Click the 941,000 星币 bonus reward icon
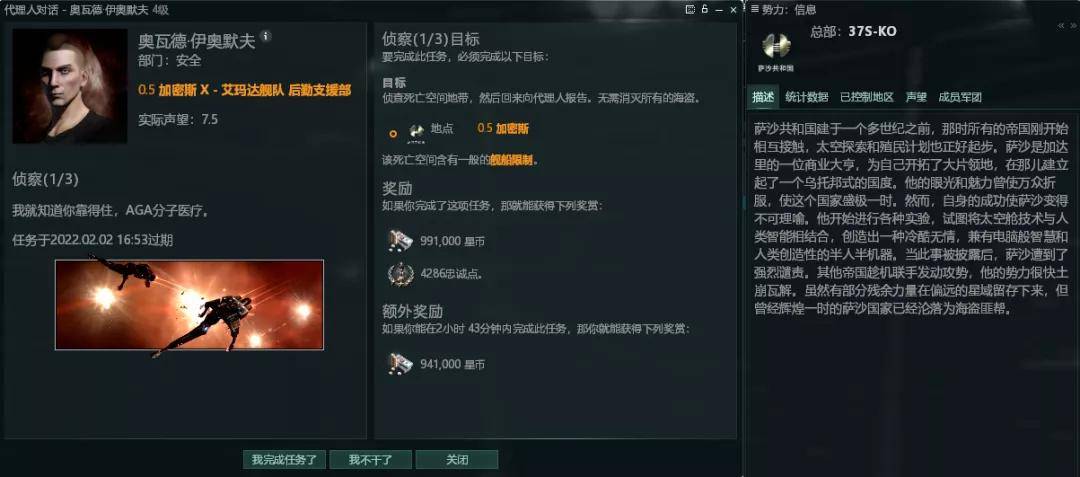The width and height of the screenshot is (1080, 477). [x=399, y=363]
